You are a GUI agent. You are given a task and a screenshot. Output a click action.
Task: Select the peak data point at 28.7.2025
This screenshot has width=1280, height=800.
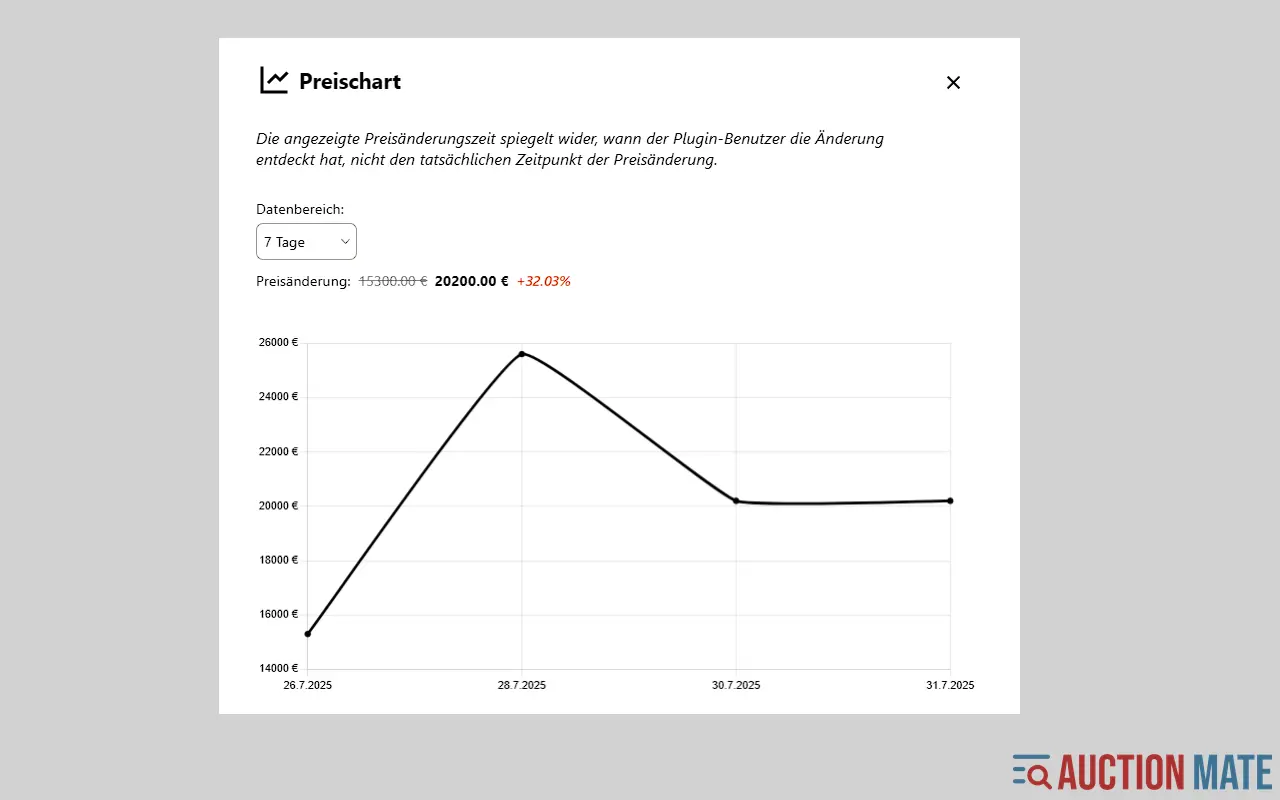(x=522, y=354)
